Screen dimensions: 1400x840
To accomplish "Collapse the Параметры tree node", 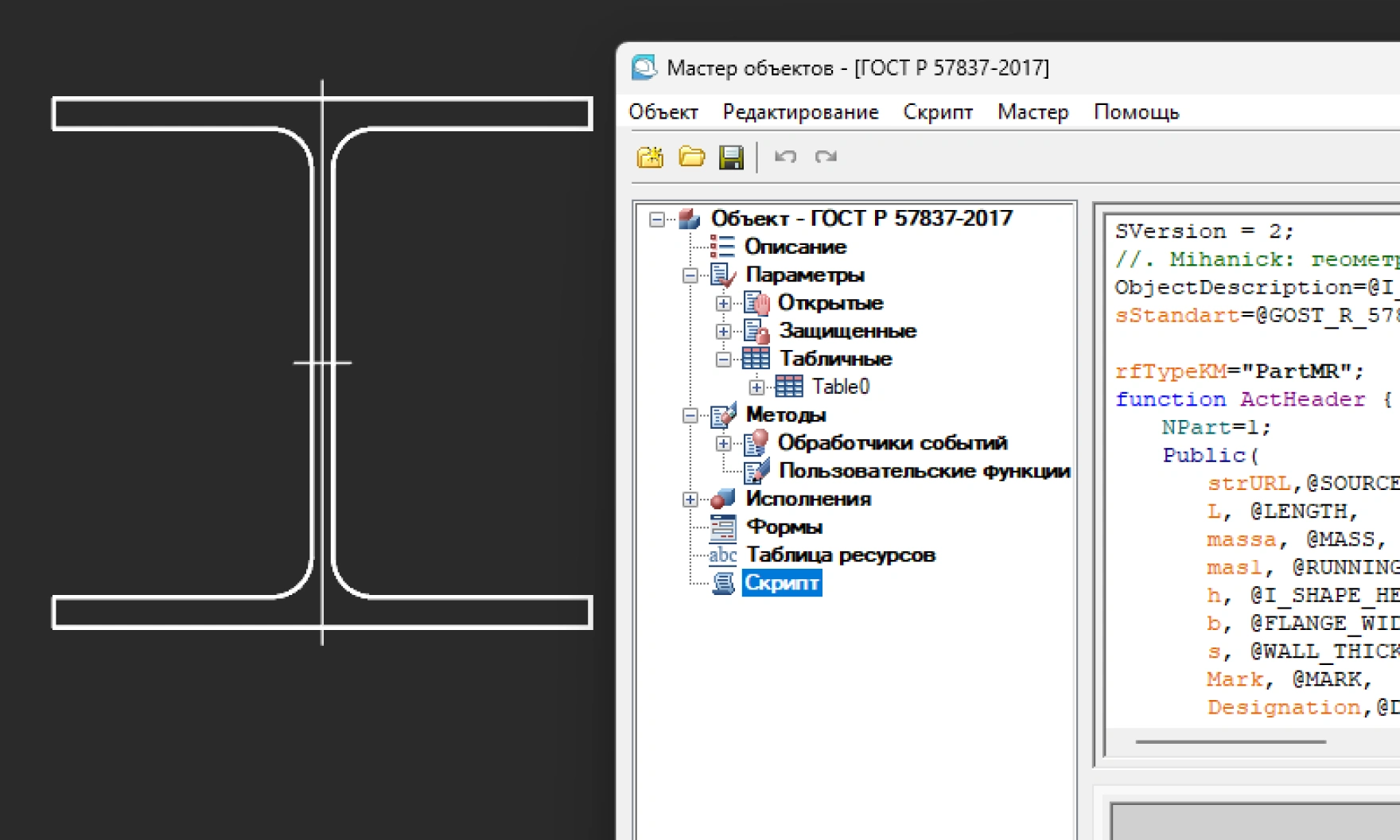I will 690,275.
